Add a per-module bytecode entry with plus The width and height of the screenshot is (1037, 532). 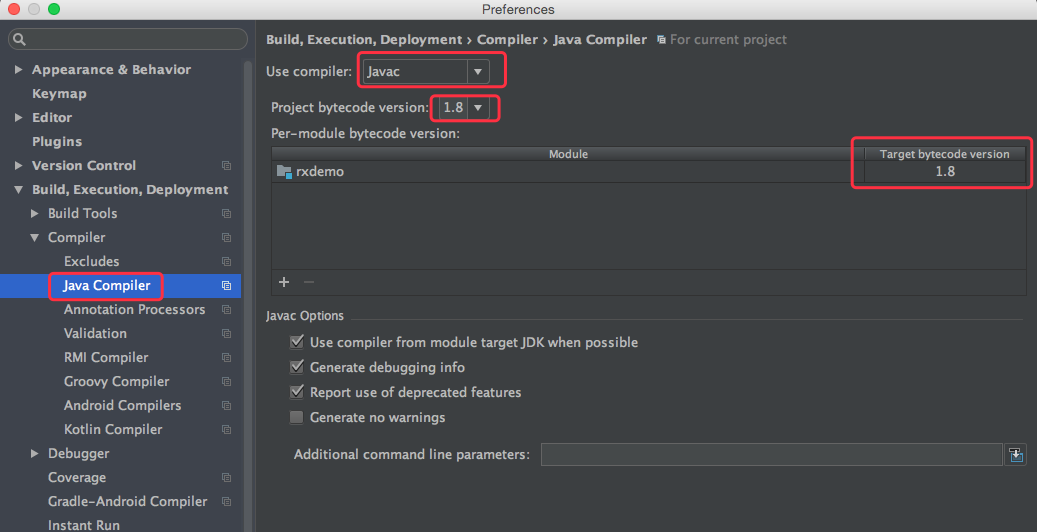pos(284,282)
